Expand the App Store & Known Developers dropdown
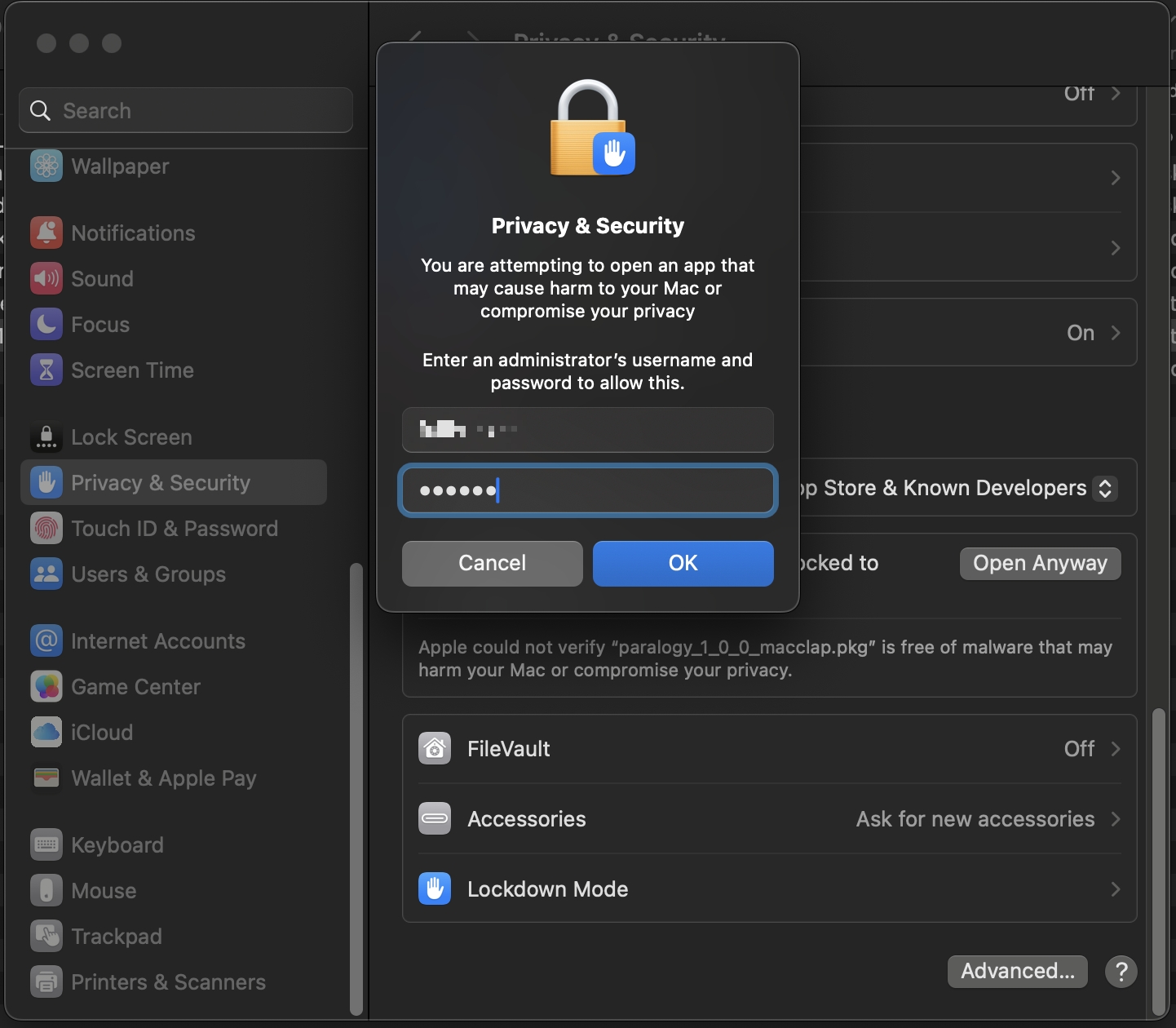 click(x=1105, y=489)
